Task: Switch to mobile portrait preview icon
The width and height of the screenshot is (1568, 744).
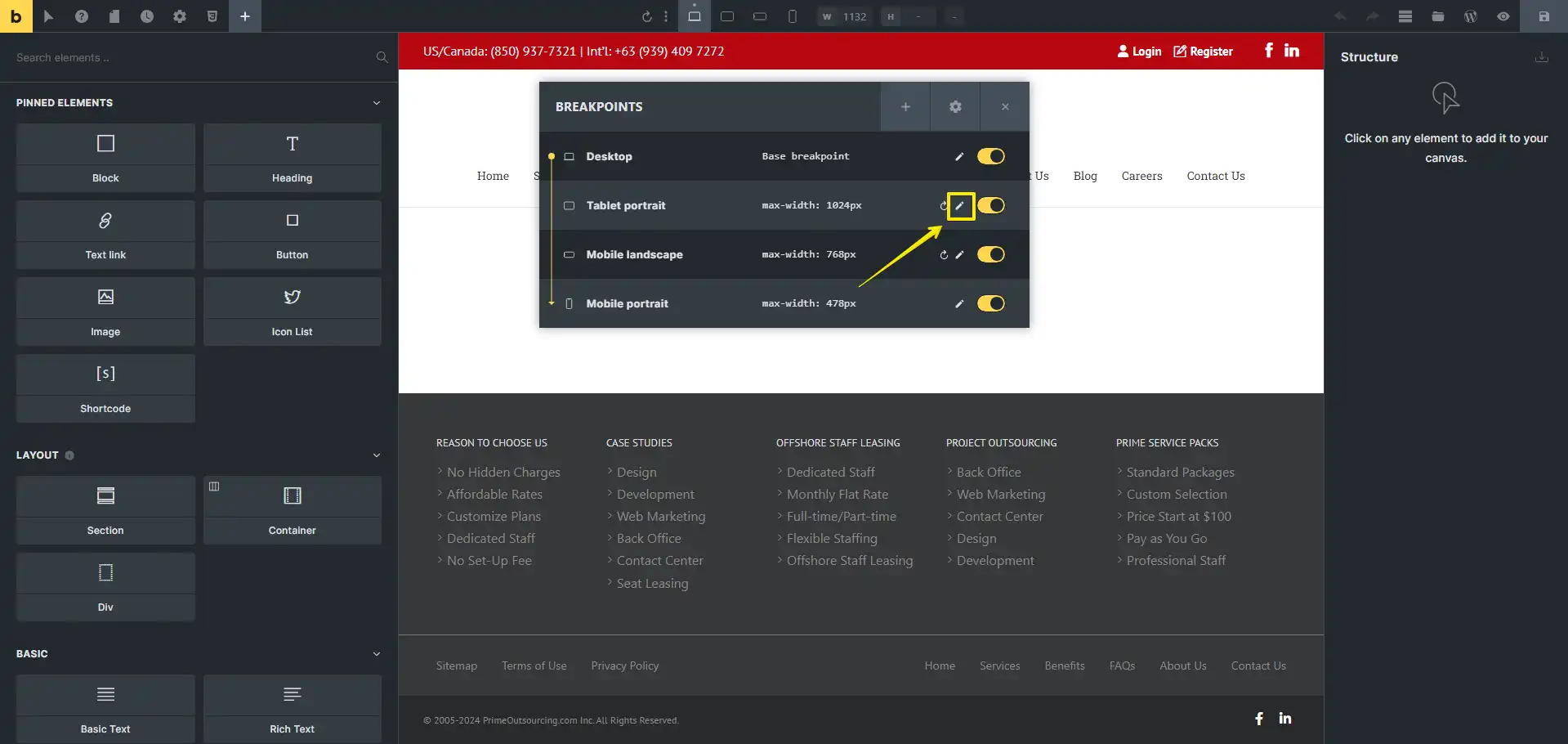Action: (x=793, y=16)
